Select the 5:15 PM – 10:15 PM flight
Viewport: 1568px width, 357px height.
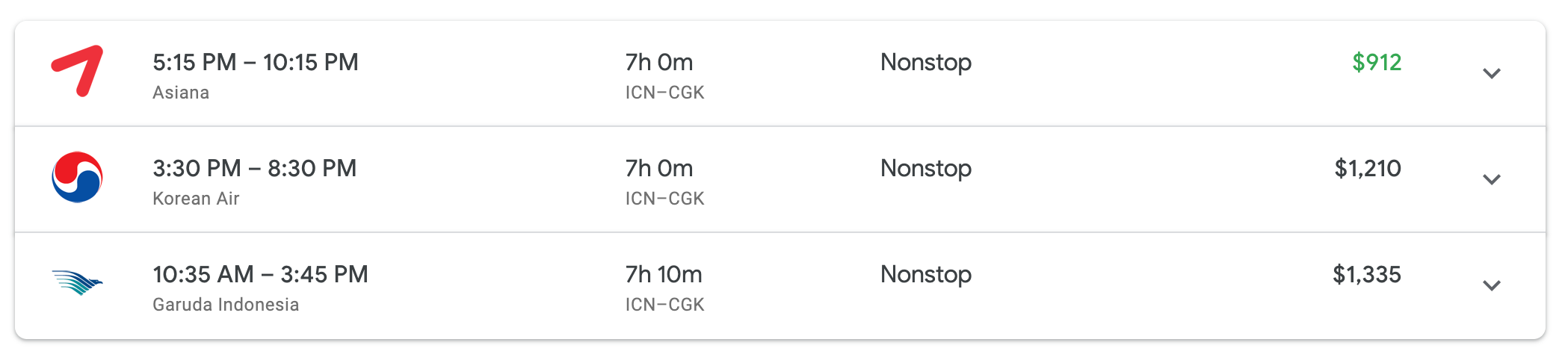(x=255, y=62)
